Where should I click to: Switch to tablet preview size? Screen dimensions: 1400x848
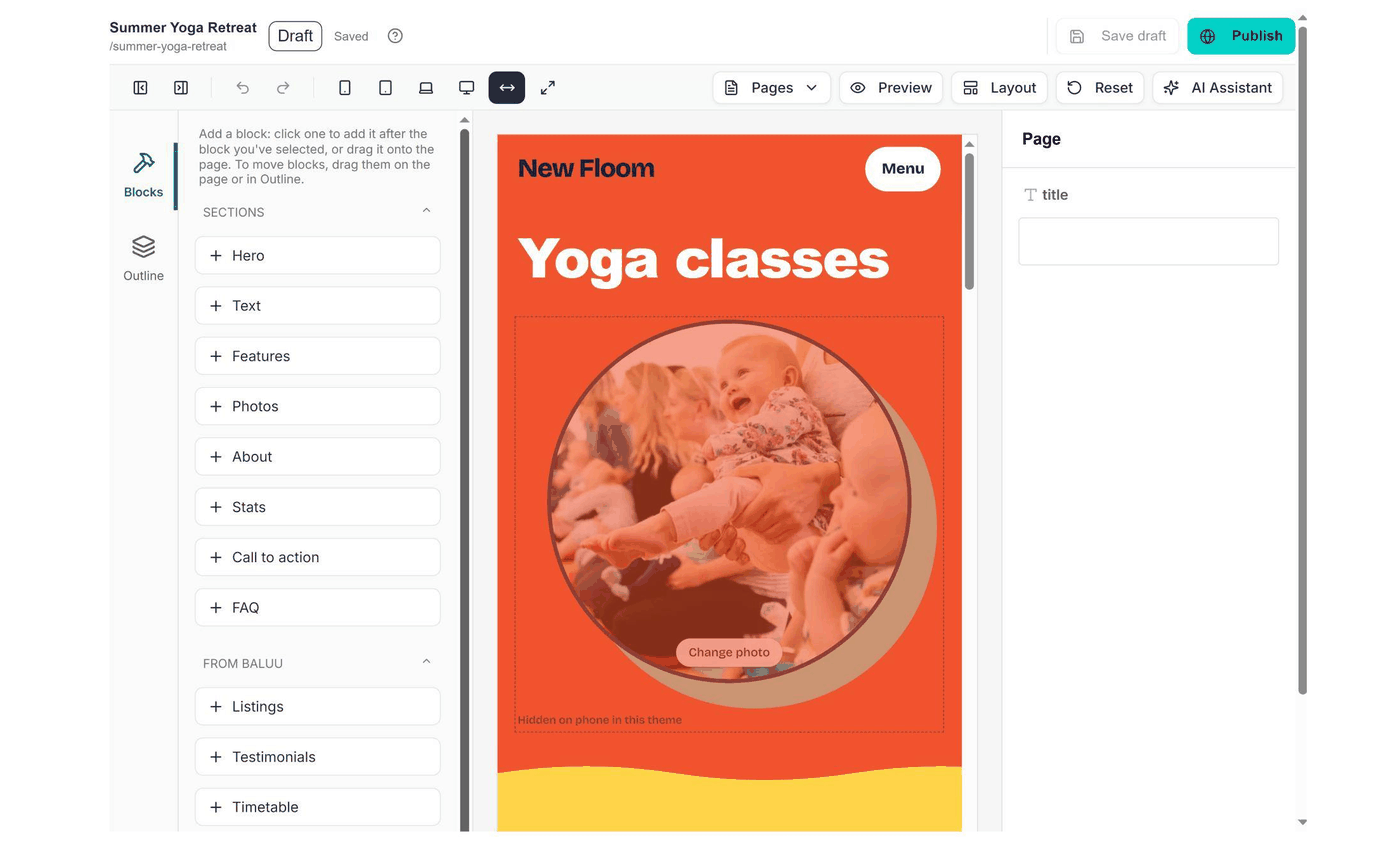pos(385,88)
